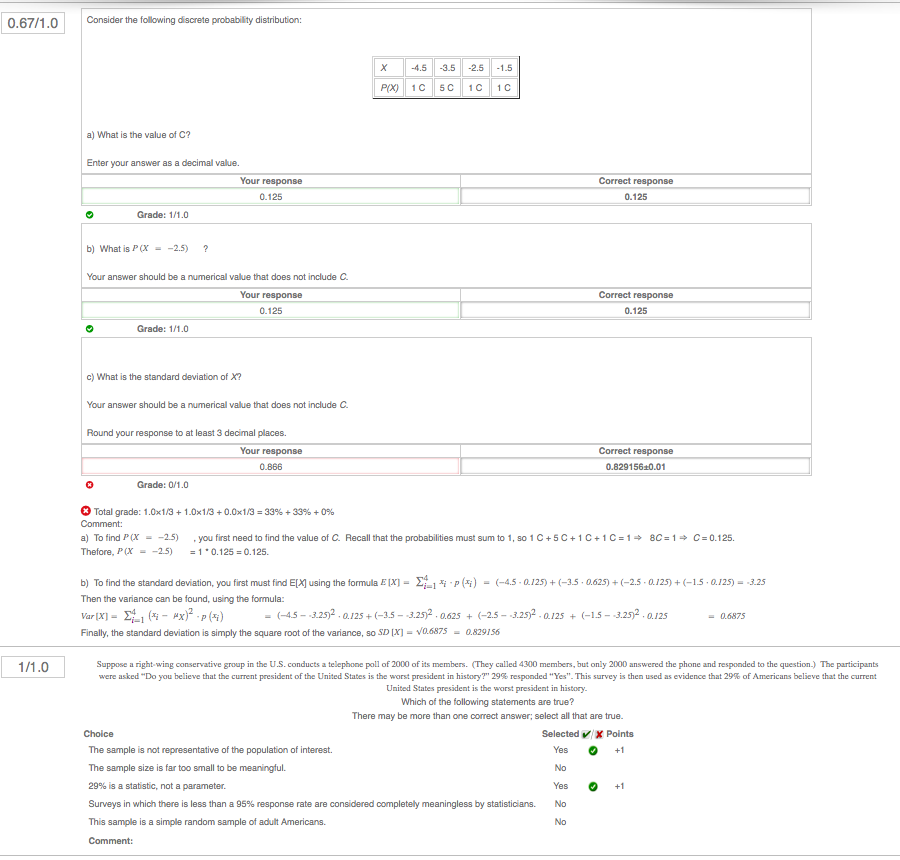Click green check for '29% is a statistic' row
The width and height of the screenshot is (900, 860).
(593, 786)
